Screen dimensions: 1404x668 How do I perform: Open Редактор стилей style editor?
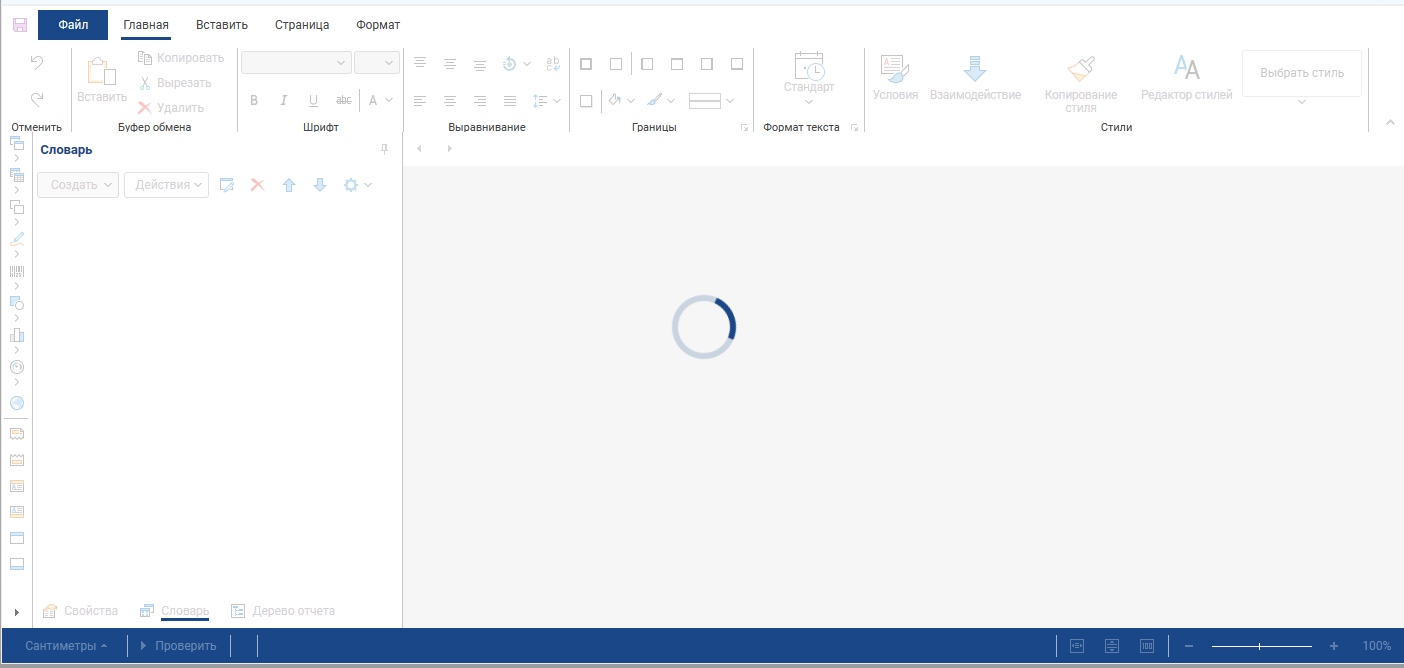tap(1187, 78)
